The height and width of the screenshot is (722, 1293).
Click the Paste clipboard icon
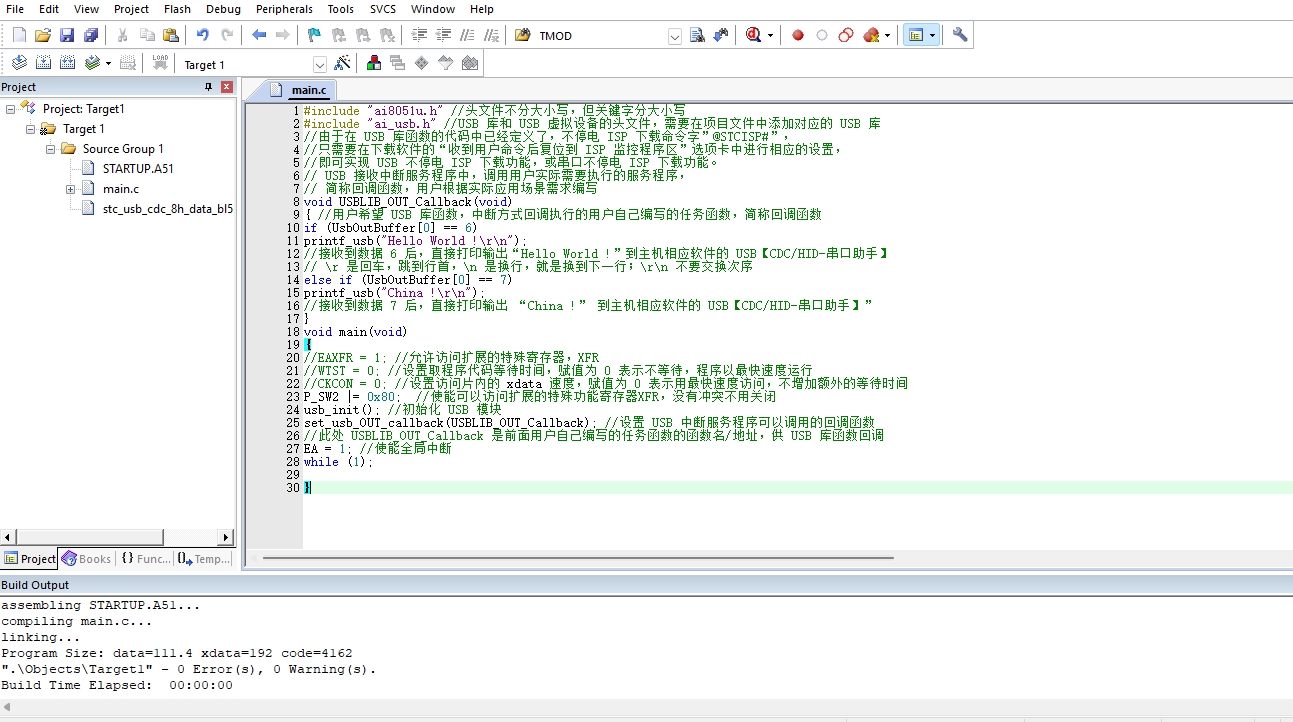pos(171,35)
